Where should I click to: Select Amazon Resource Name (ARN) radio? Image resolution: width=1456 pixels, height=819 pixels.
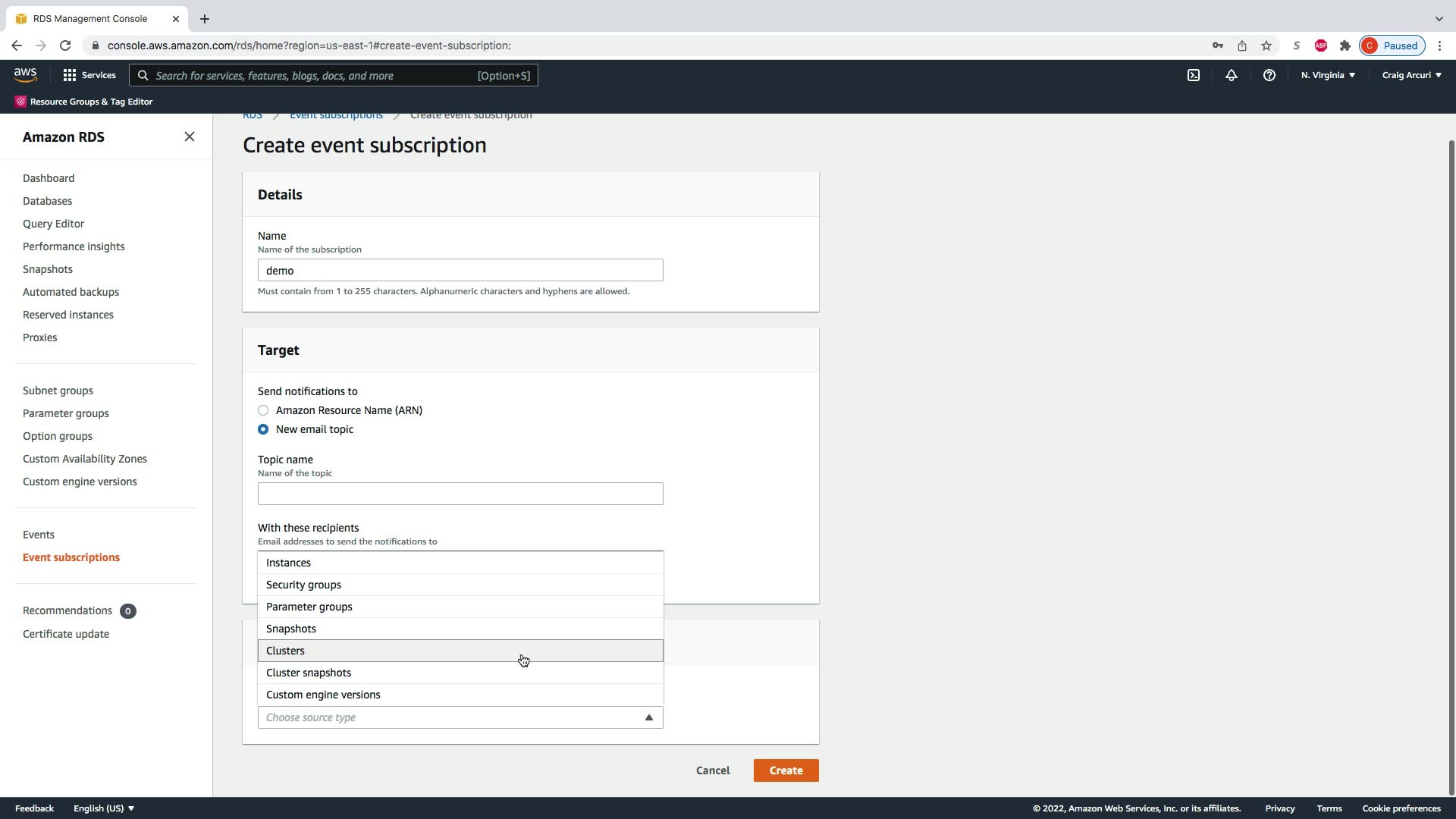[x=263, y=410]
